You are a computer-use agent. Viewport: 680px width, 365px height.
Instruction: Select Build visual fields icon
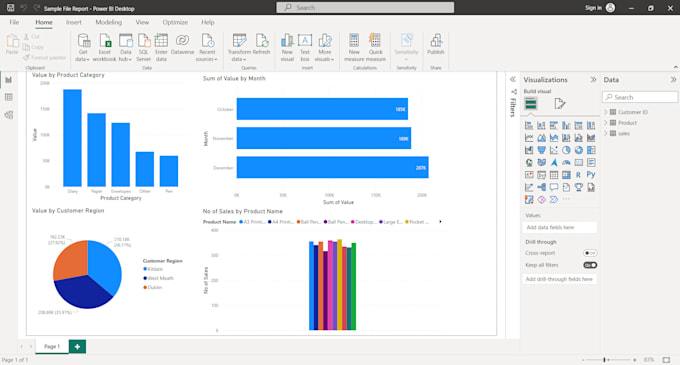click(531, 104)
